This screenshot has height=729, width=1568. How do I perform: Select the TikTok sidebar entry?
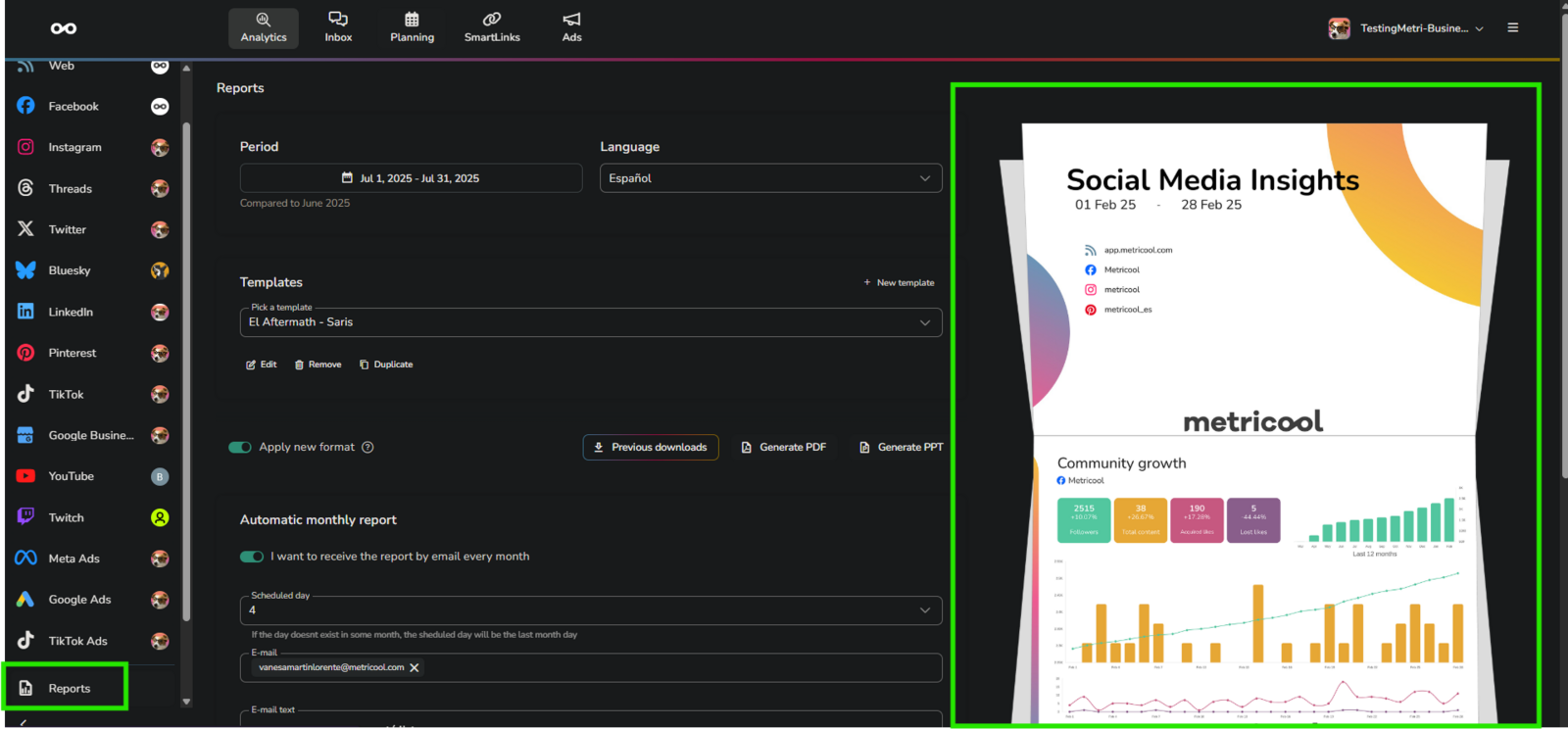coord(66,394)
